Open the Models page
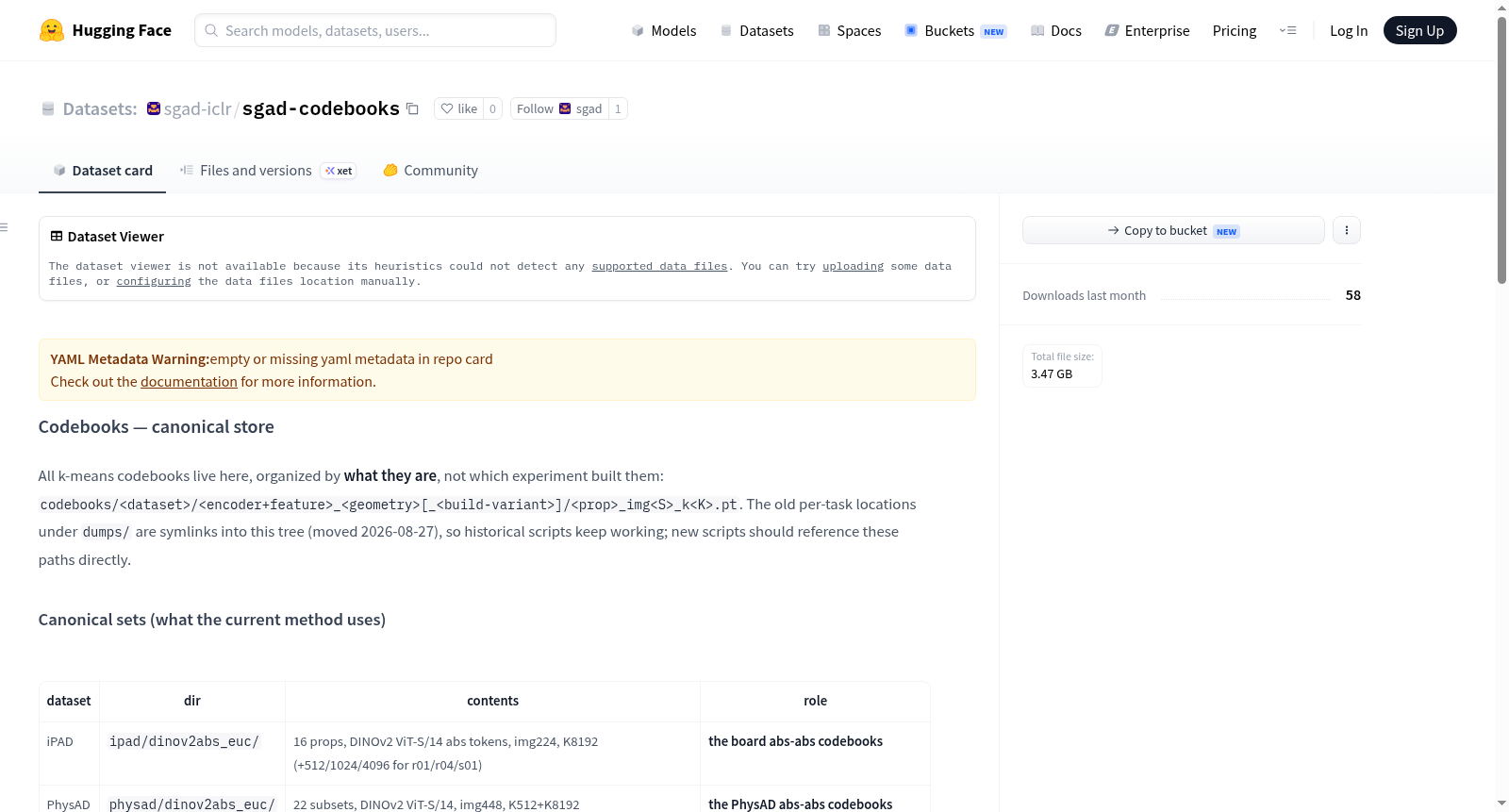Viewport: 1509px width, 812px height. (664, 30)
